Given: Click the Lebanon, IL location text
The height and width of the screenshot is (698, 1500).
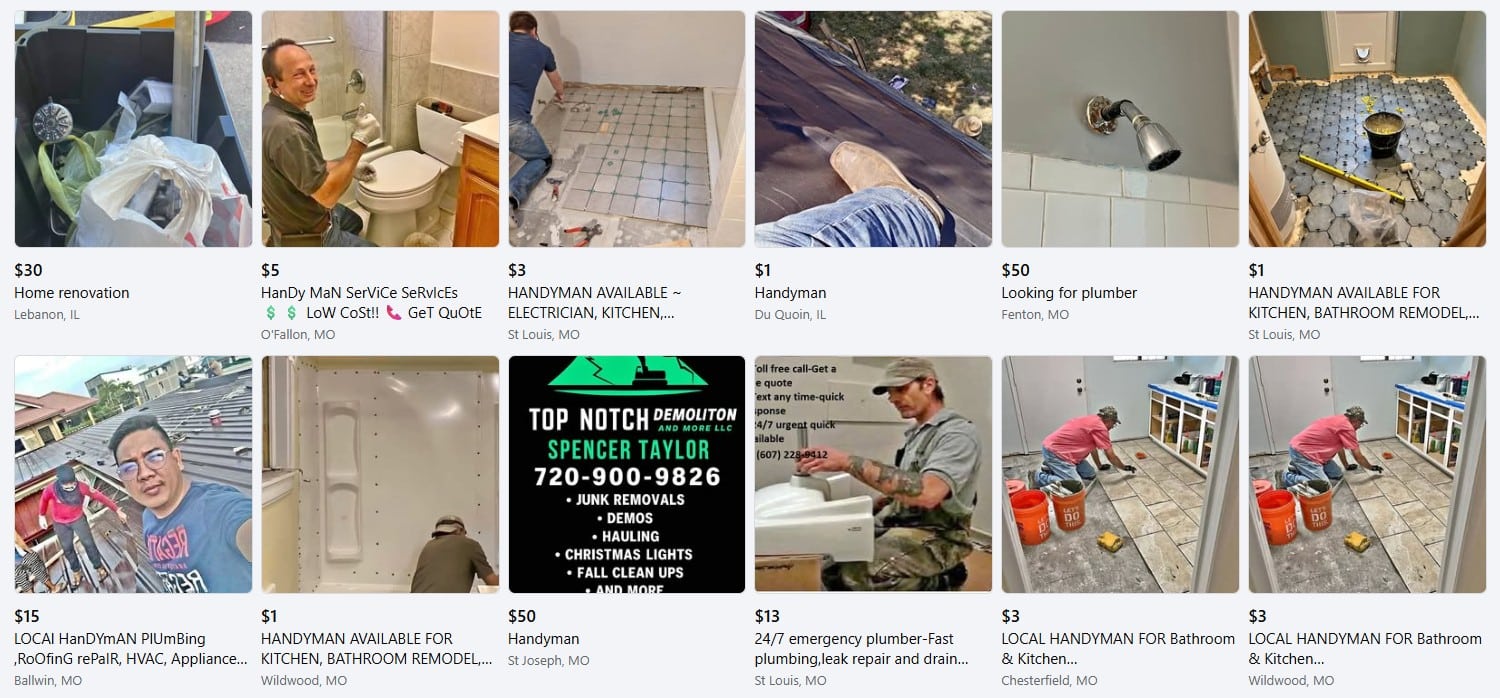Looking at the screenshot, I should [47, 314].
